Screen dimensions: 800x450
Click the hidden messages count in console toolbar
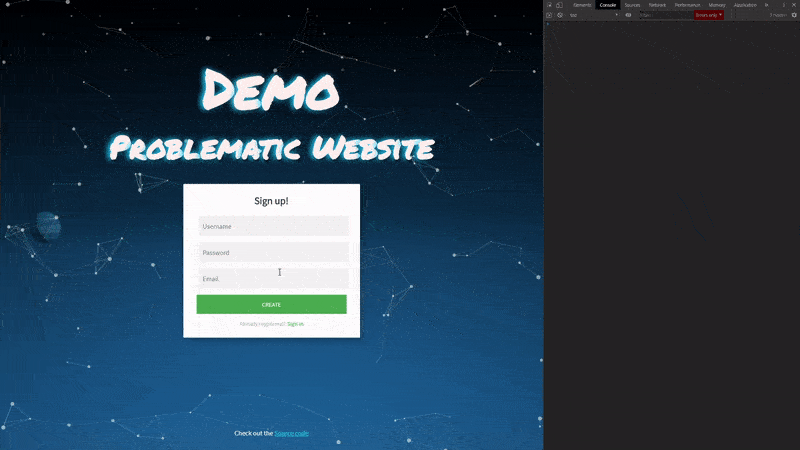pyautogui.click(x=778, y=15)
